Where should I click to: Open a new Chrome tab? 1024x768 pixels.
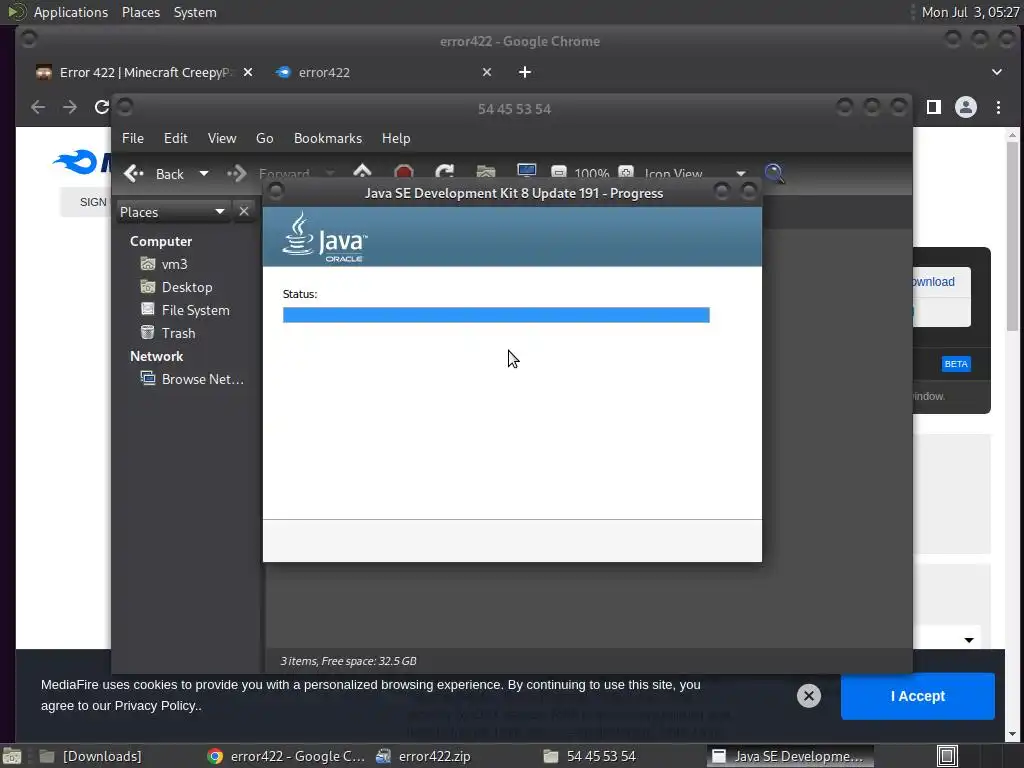(524, 72)
